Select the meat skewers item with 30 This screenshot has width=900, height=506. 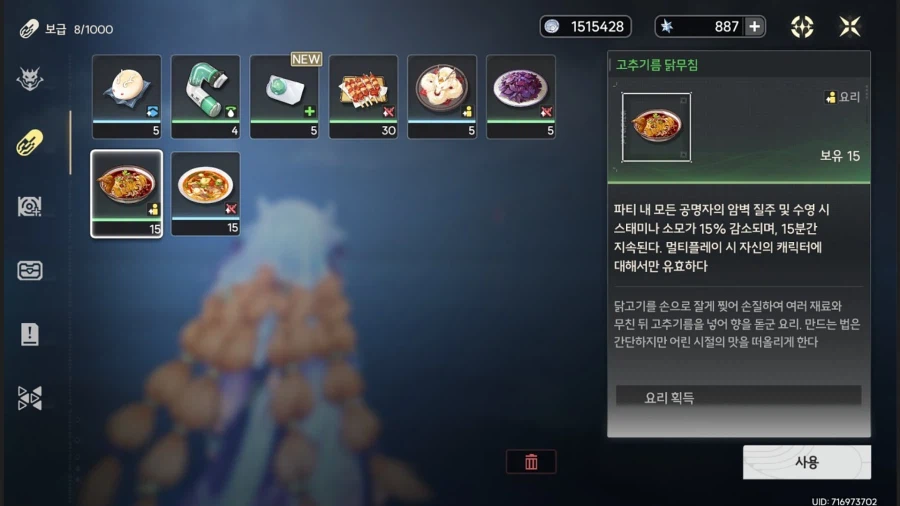pos(363,96)
